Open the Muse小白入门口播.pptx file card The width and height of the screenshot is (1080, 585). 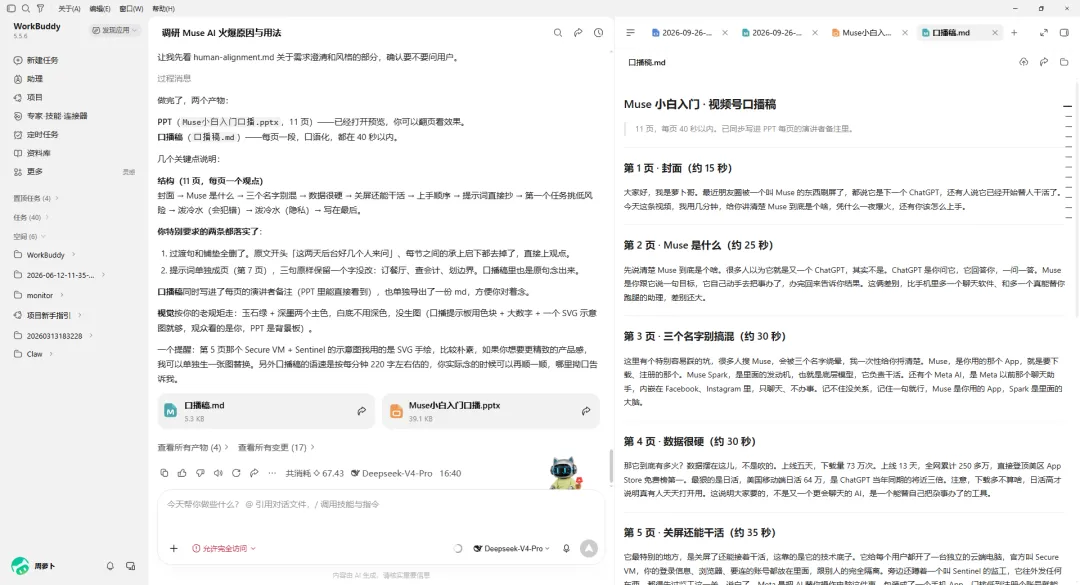tap(490, 411)
